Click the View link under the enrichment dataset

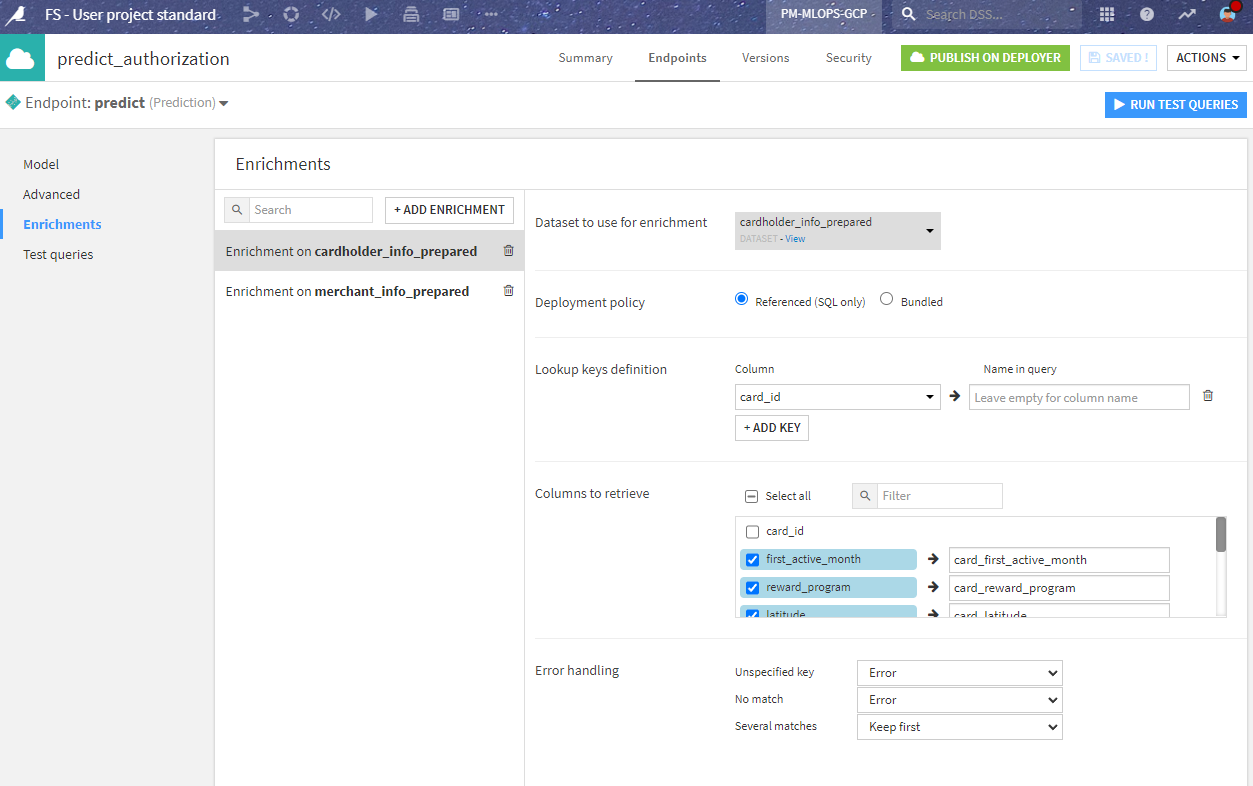794,238
